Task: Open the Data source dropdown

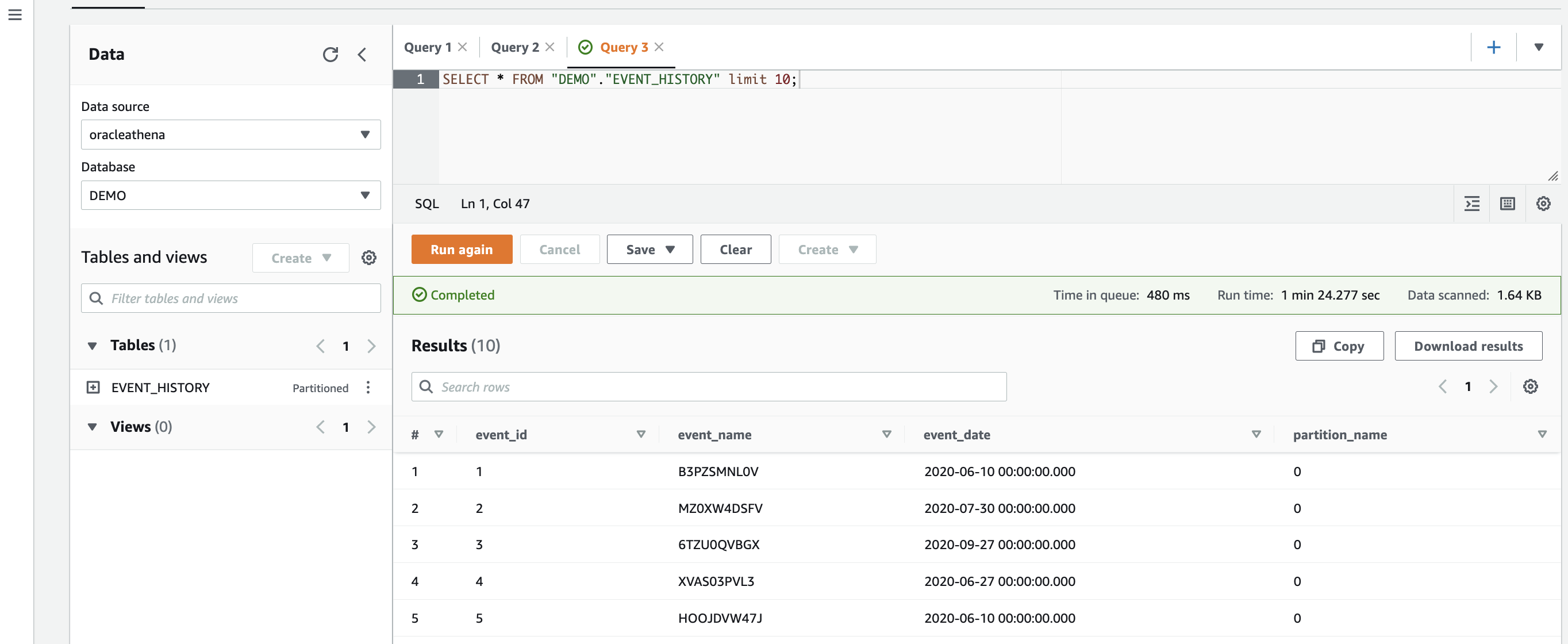Action: point(230,135)
